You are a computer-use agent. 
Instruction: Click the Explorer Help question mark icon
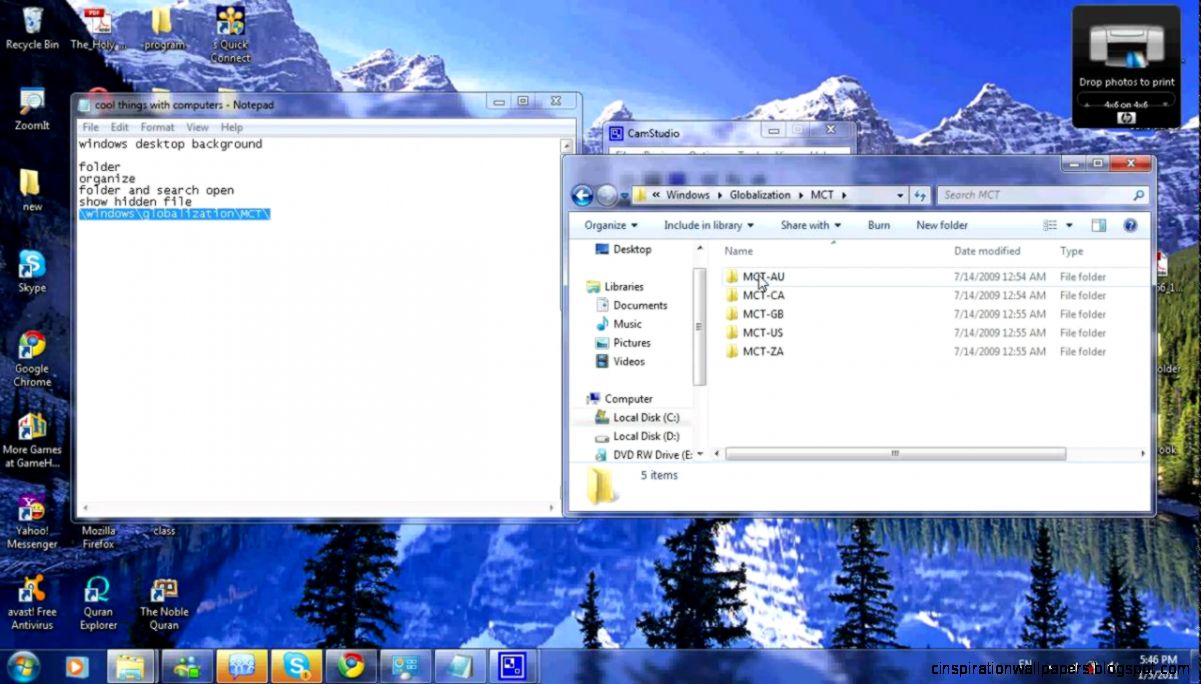(1130, 224)
